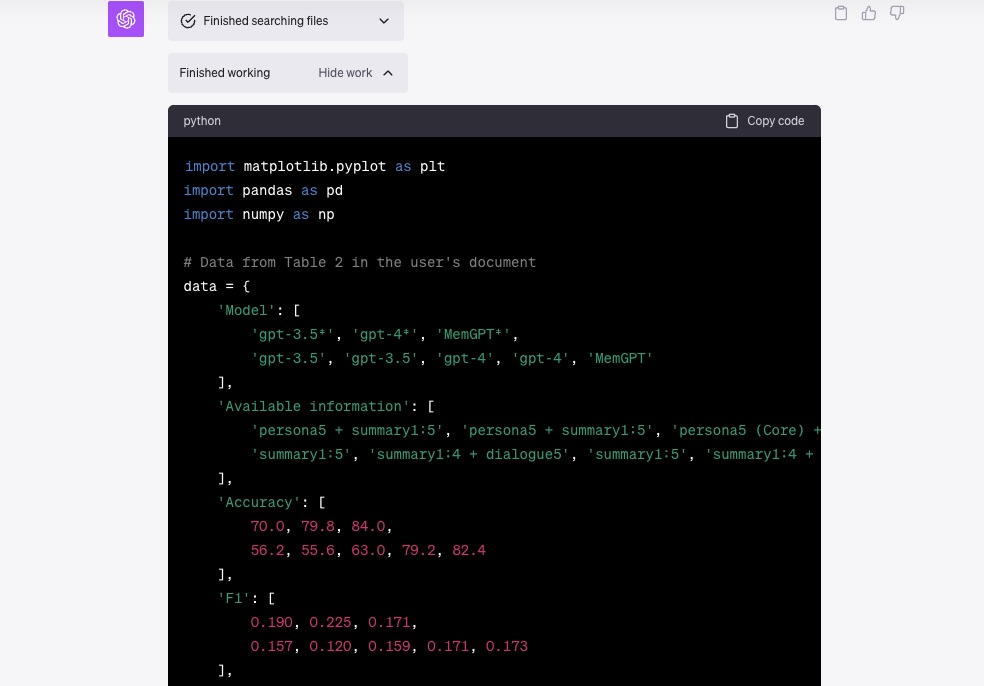The image size is (984, 686).
Task: Click the 'import pandas as pd' line
Action: tap(263, 190)
